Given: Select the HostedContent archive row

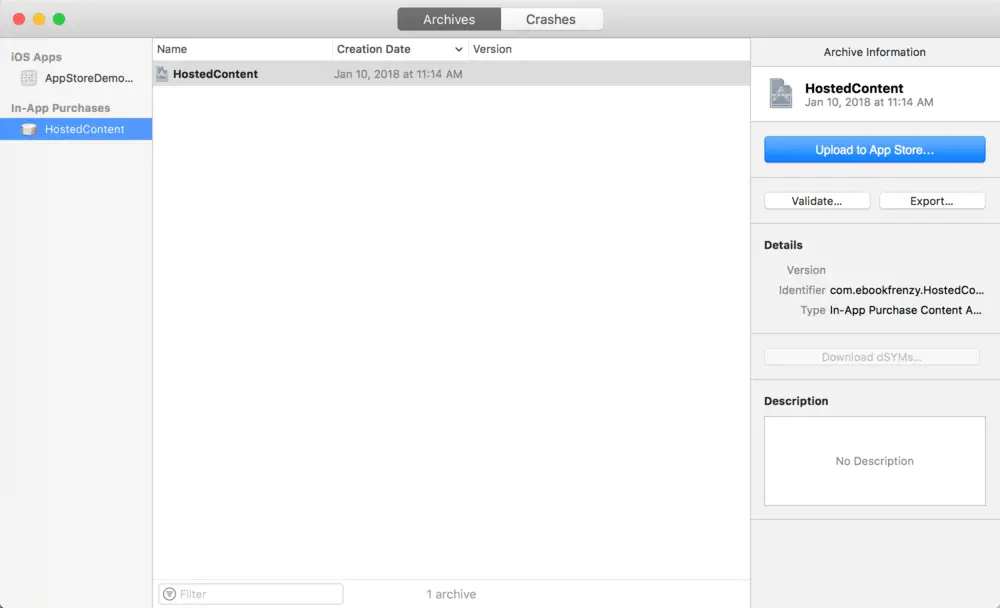Looking at the screenshot, I should [450, 74].
